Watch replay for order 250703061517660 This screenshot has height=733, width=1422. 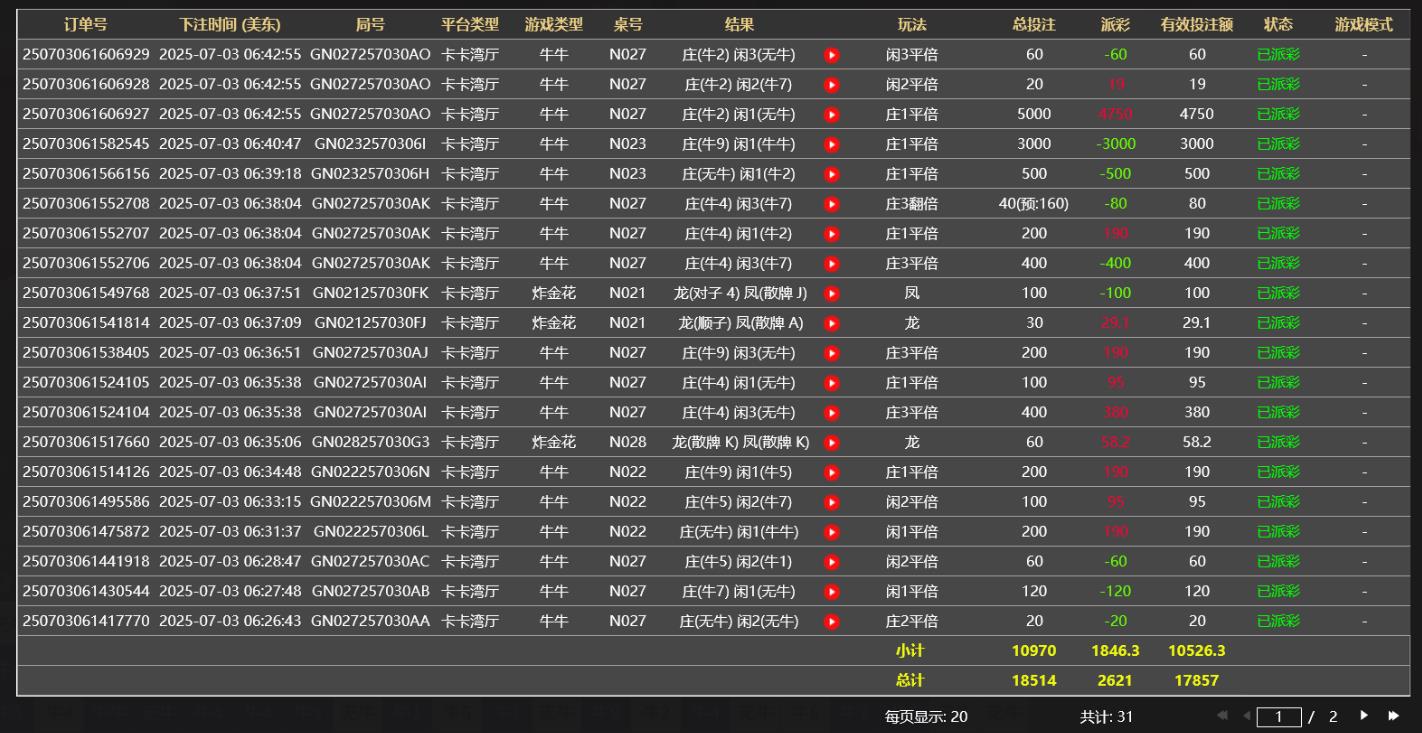(831, 443)
